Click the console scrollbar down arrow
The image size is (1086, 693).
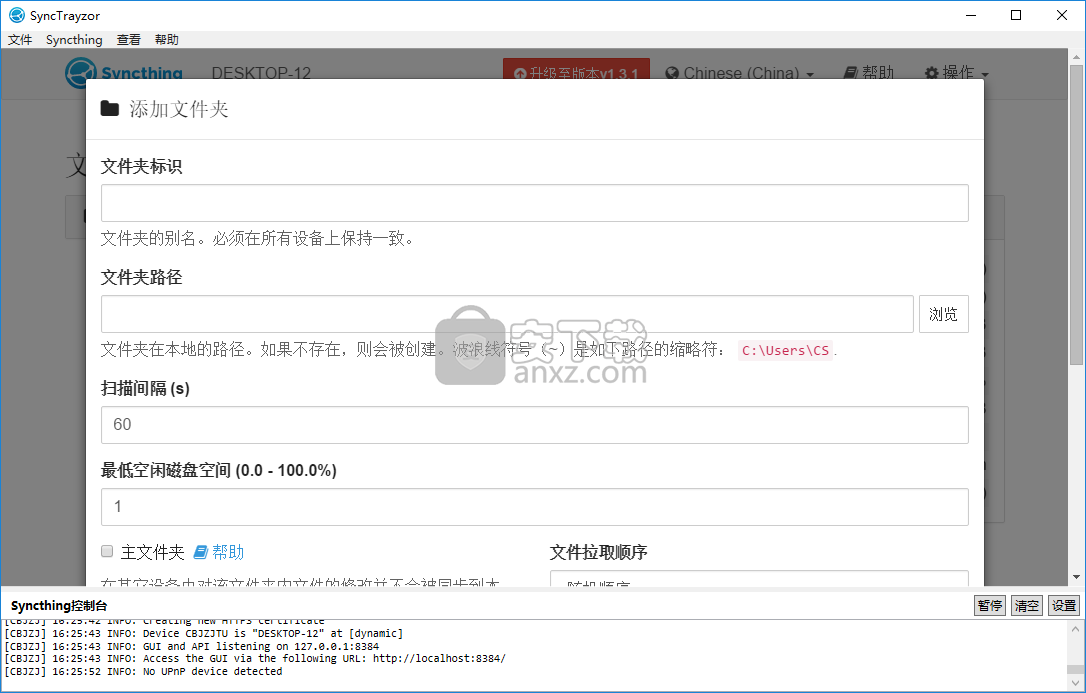pos(1075,681)
